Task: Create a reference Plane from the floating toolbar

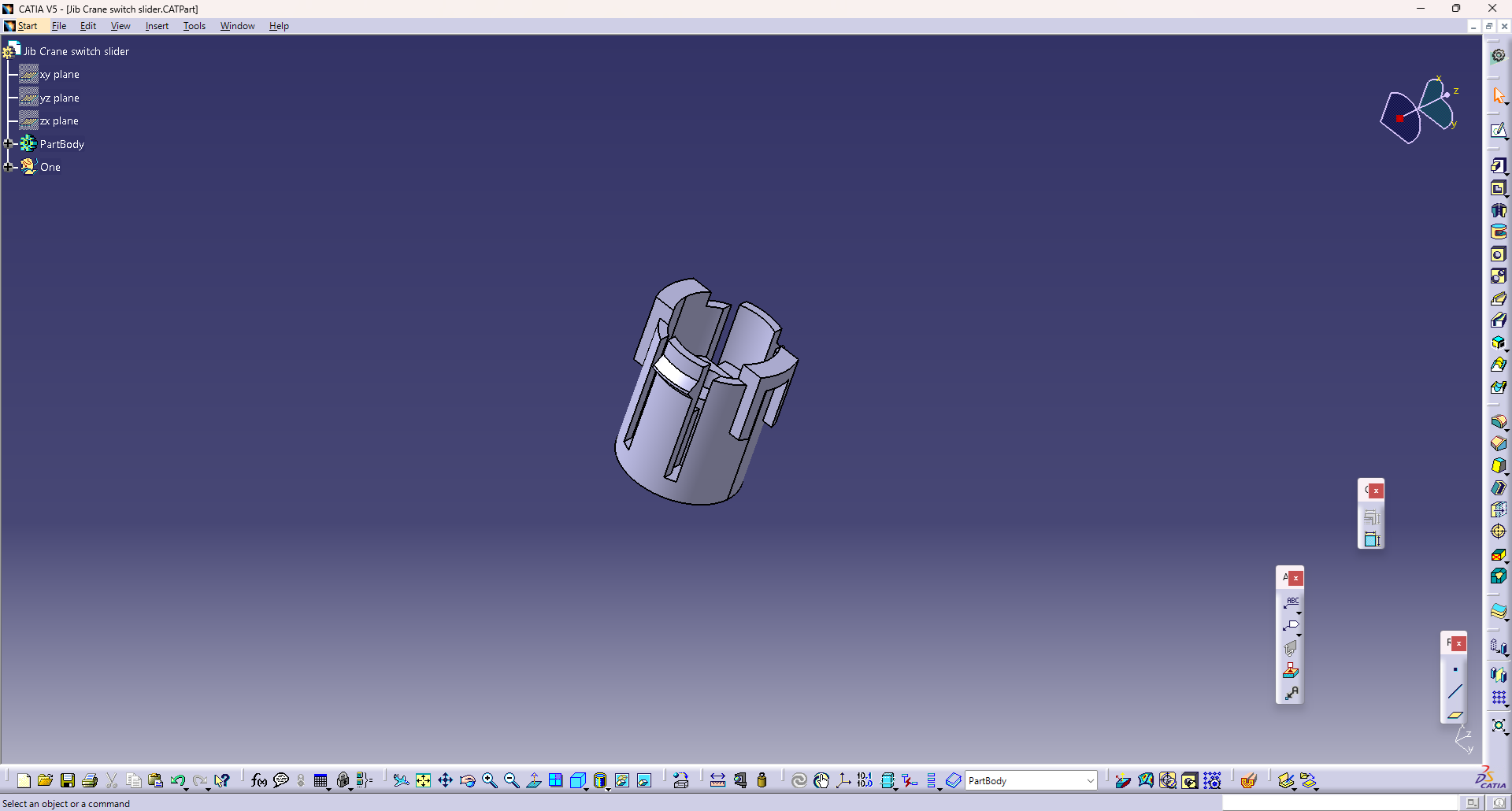Action: click(x=1455, y=714)
